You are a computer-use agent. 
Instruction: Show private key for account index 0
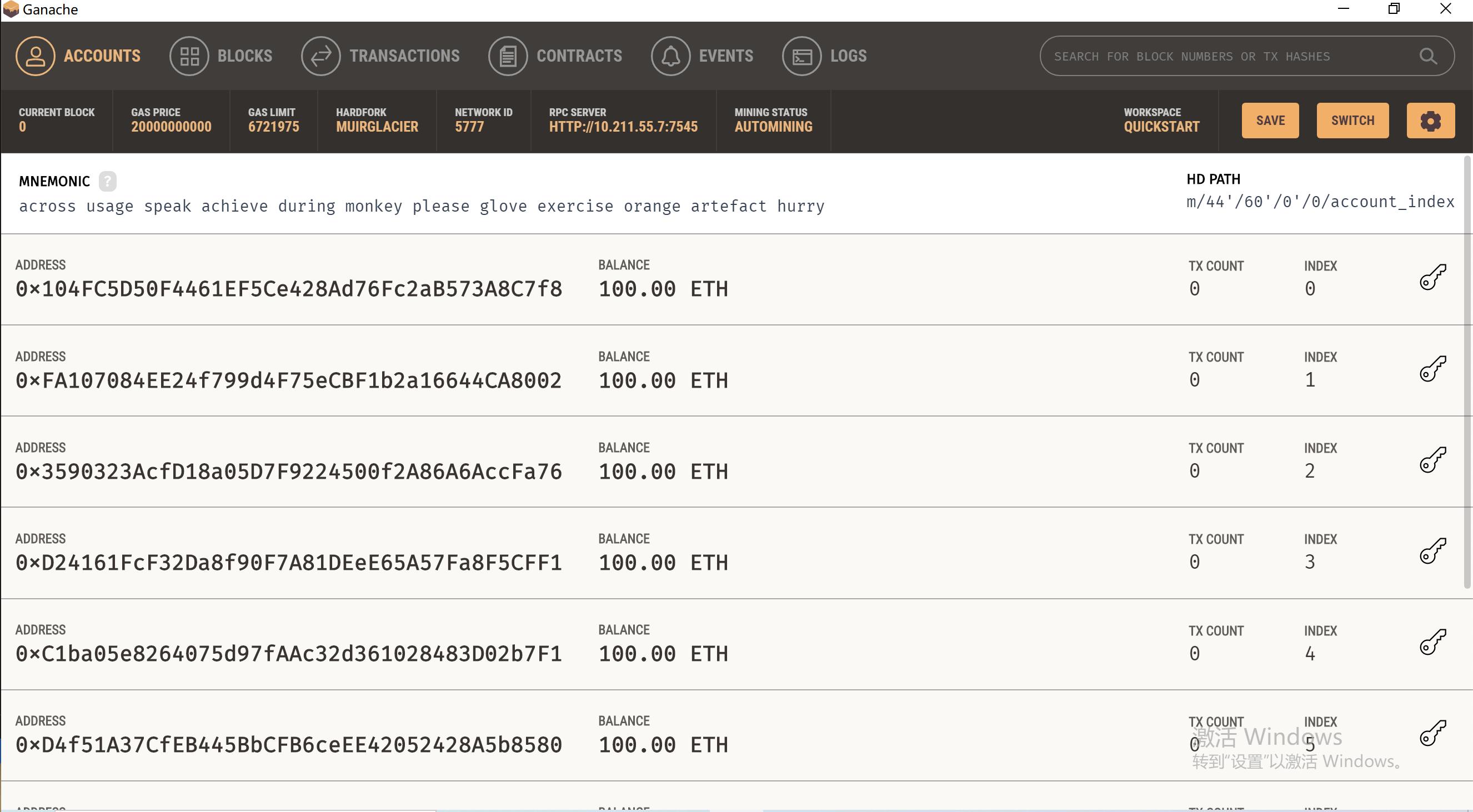(1432, 277)
